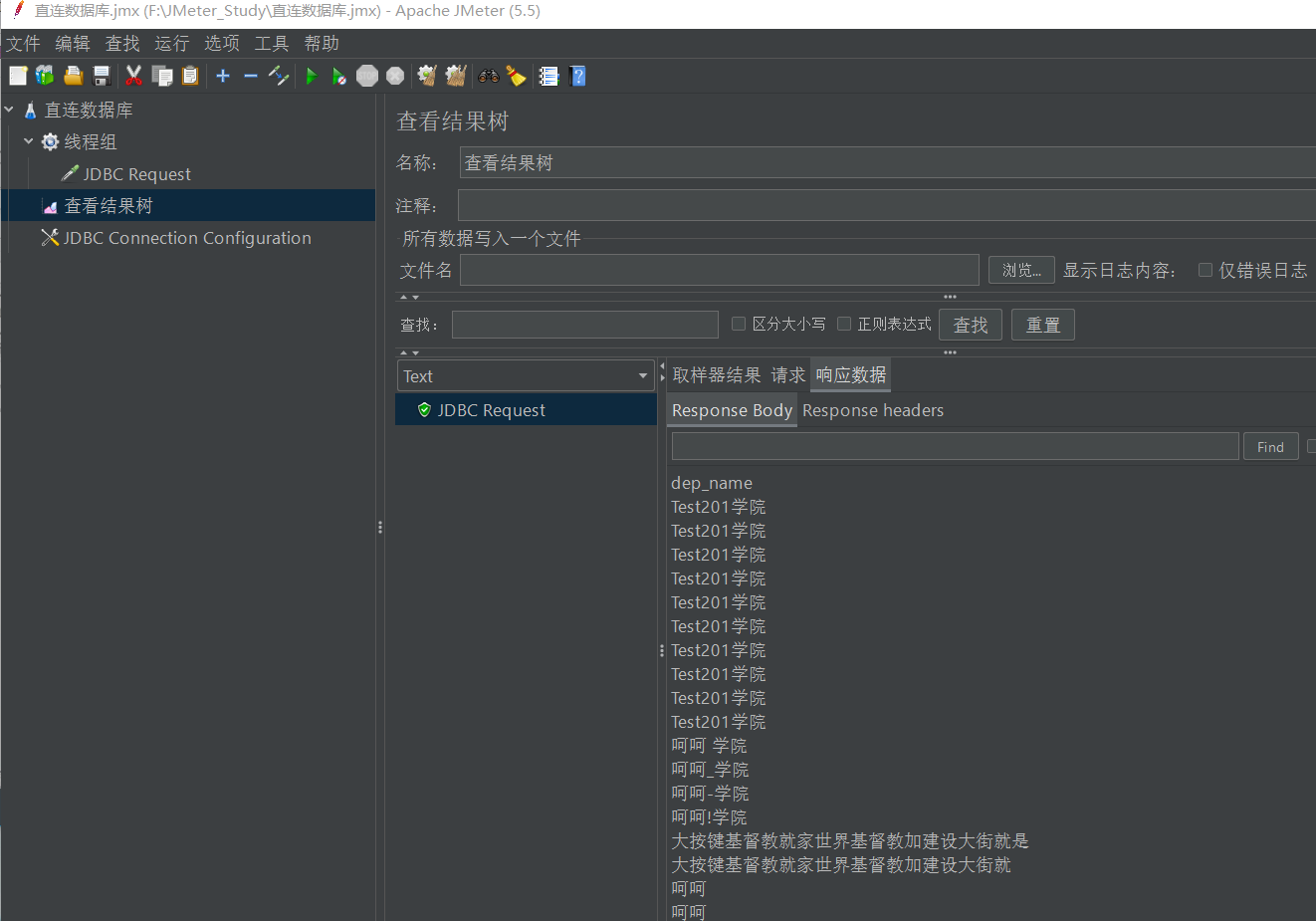The height and width of the screenshot is (921, 1316).
Task: Click the Copy toolbar icon
Action: (x=161, y=76)
